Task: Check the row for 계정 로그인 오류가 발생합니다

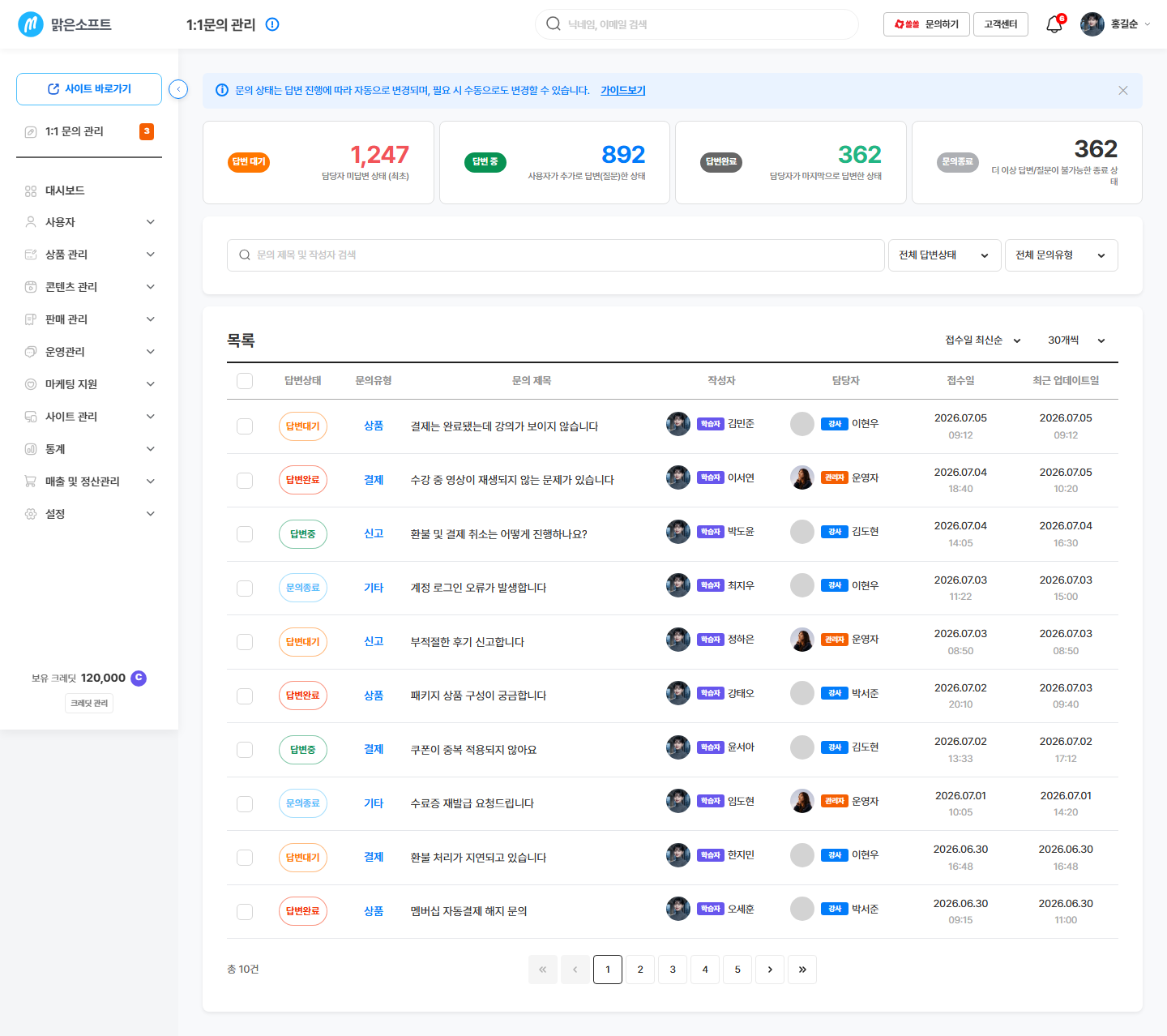Action: pos(245,589)
